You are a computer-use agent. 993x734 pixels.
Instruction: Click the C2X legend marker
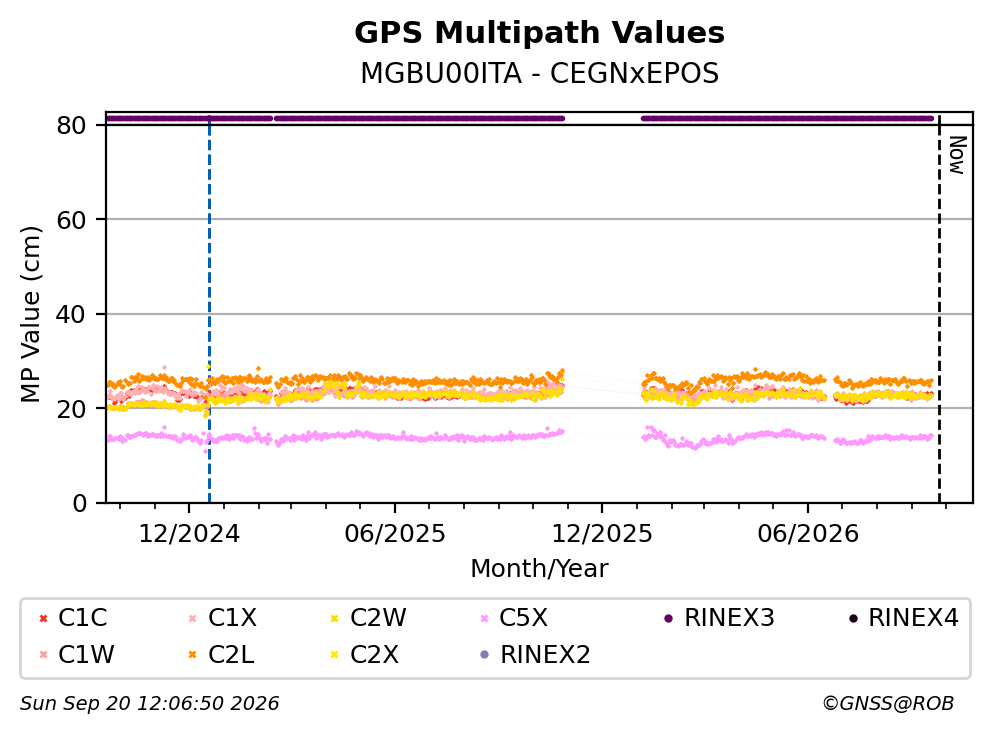pos(335,655)
